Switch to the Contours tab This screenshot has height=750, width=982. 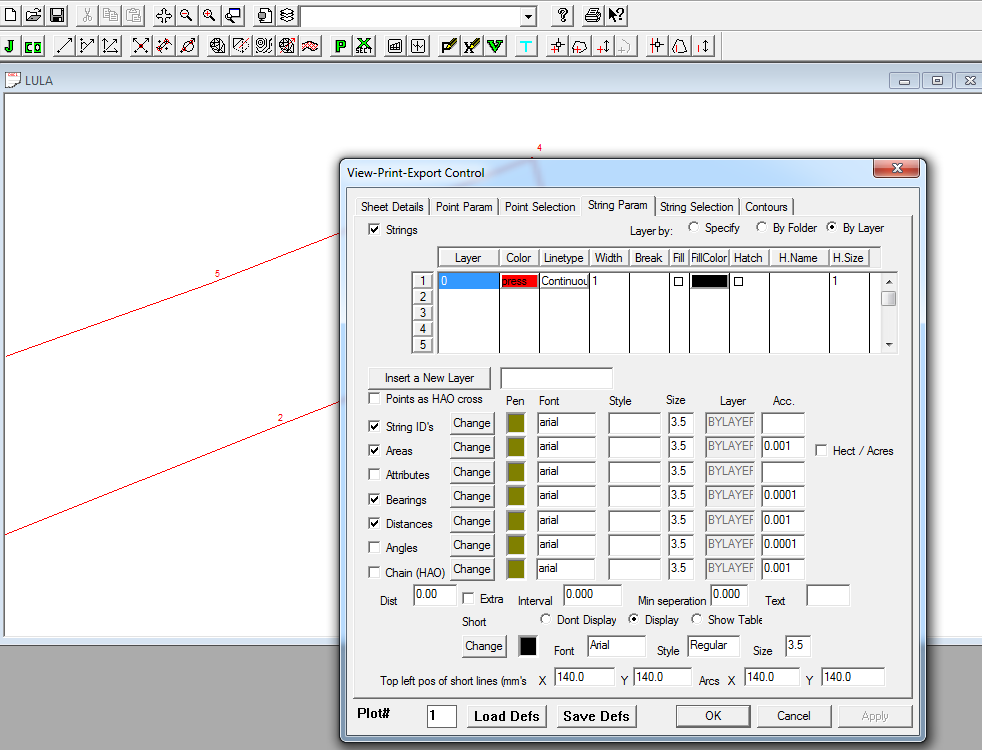tap(766, 207)
